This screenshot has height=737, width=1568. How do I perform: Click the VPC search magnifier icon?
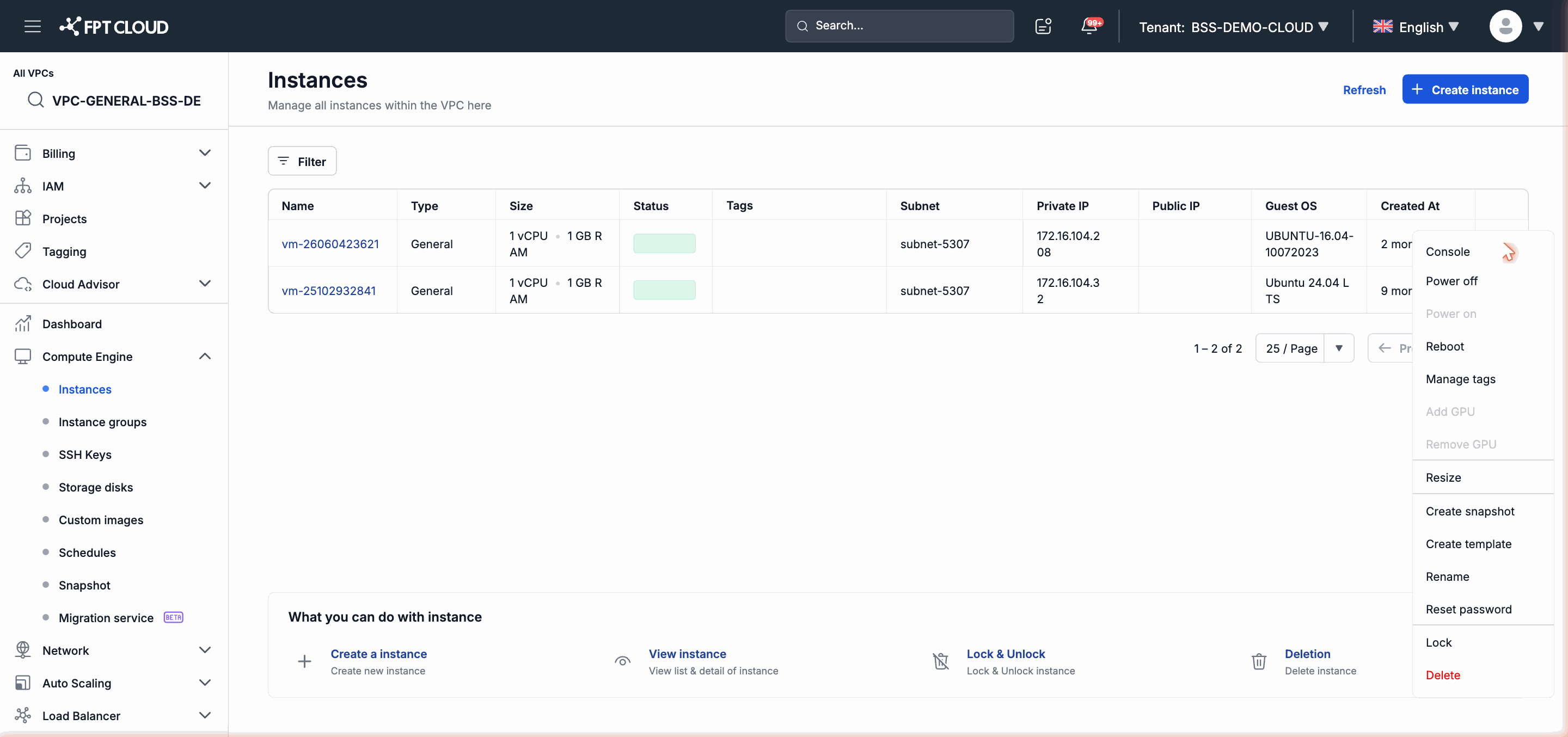click(x=36, y=100)
